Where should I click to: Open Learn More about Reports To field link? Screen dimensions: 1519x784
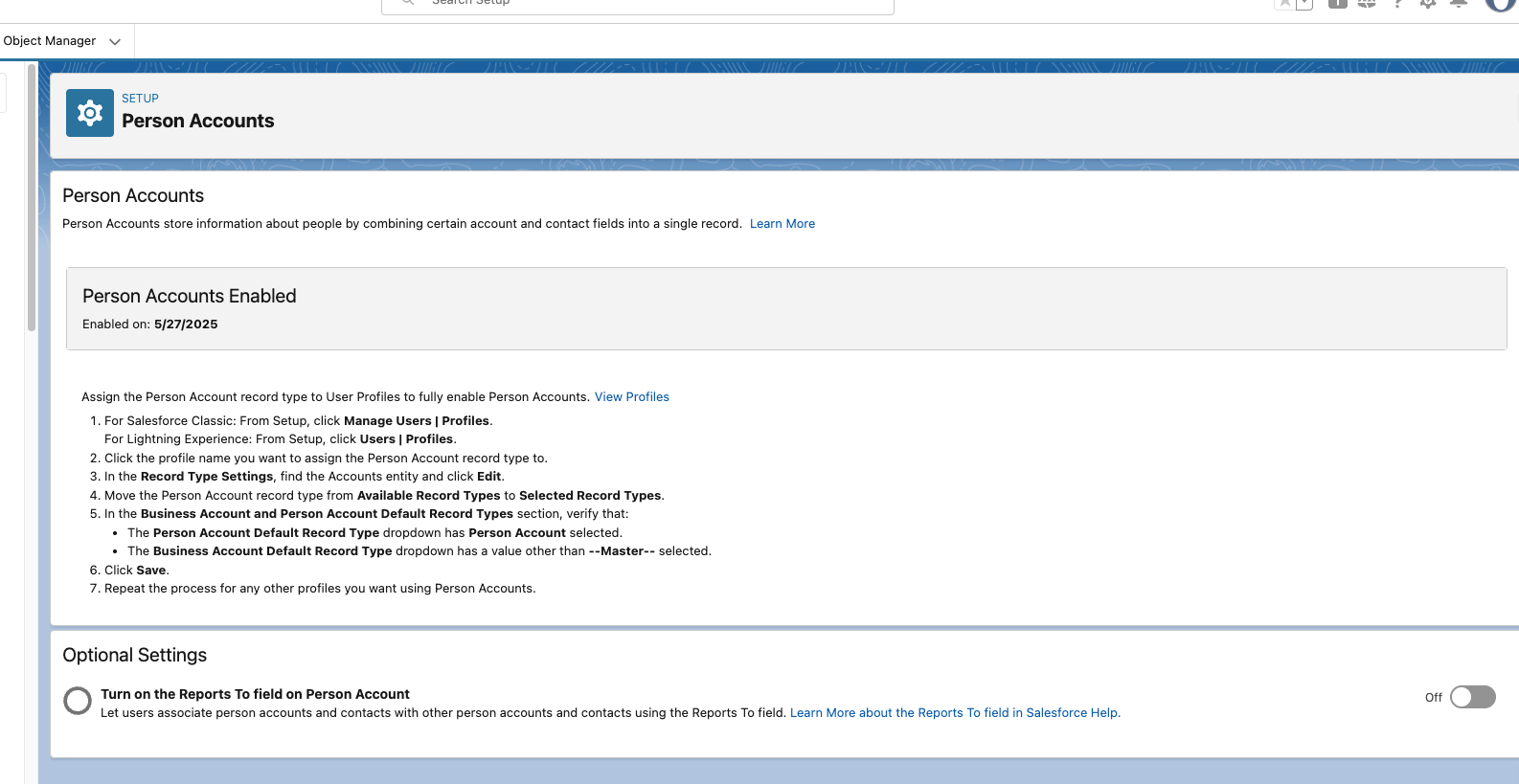point(955,713)
